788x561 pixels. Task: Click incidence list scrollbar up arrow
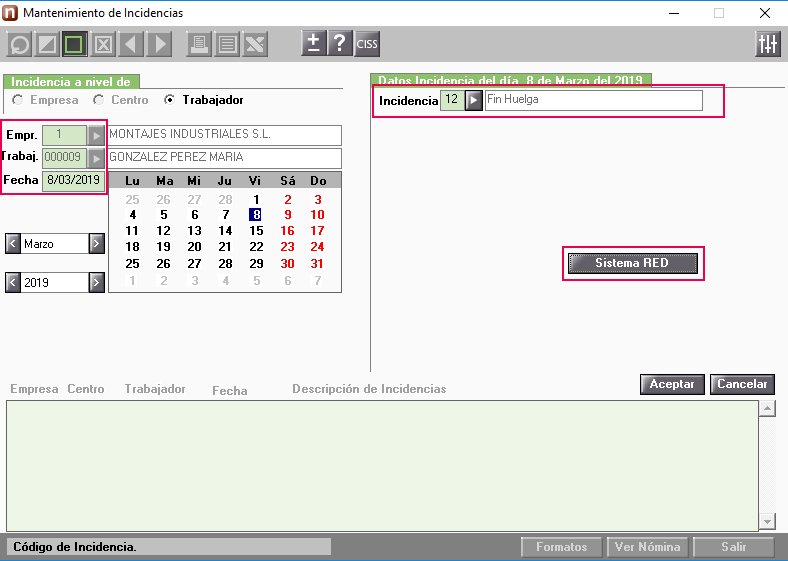tap(767, 409)
